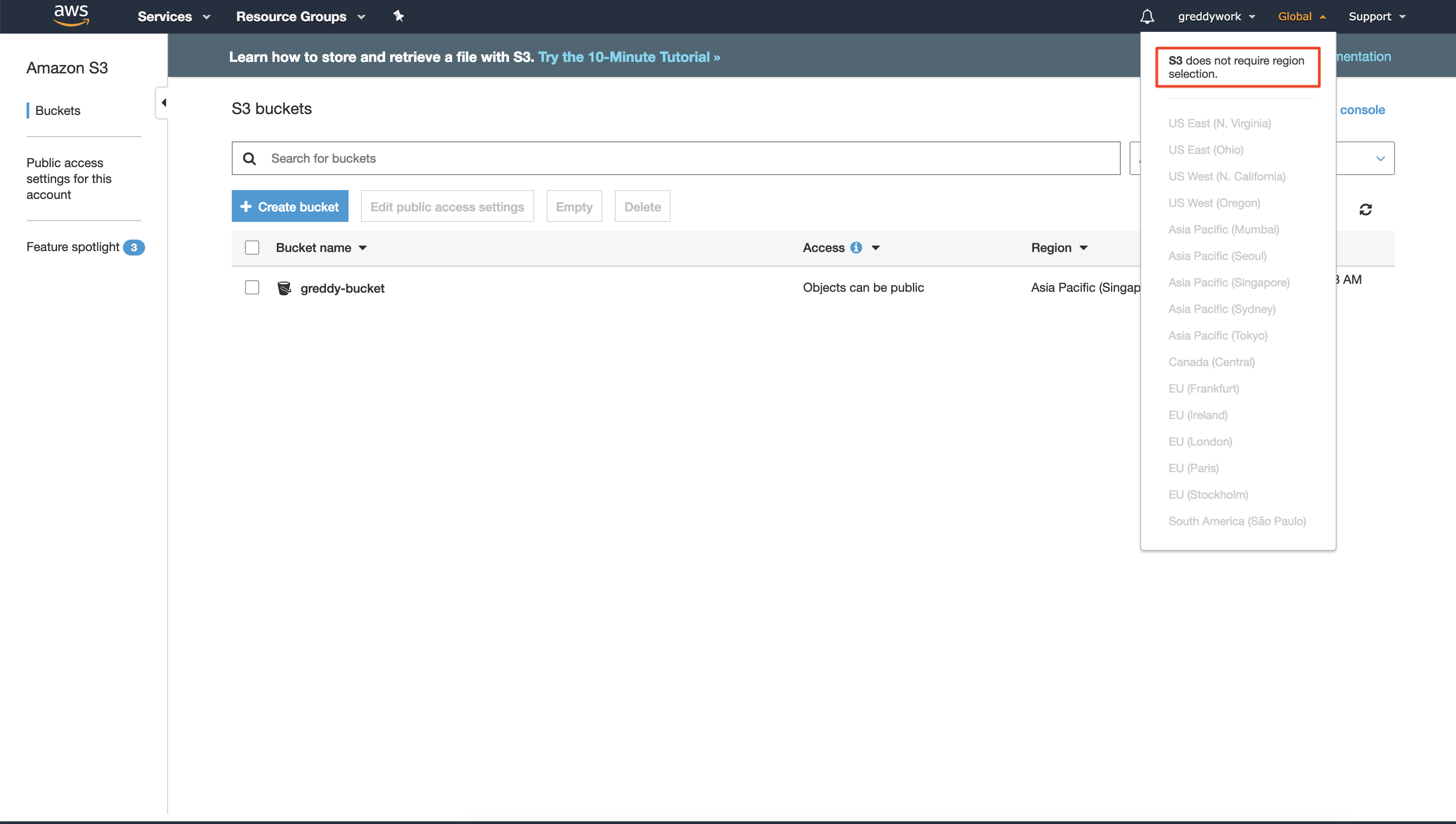The image size is (1456, 824).
Task: Sort by Bucket name column
Action: click(x=321, y=247)
